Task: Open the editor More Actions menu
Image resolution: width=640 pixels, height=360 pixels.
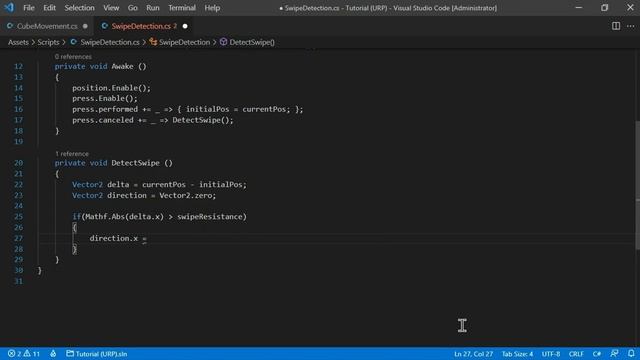Action: click(631, 26)
